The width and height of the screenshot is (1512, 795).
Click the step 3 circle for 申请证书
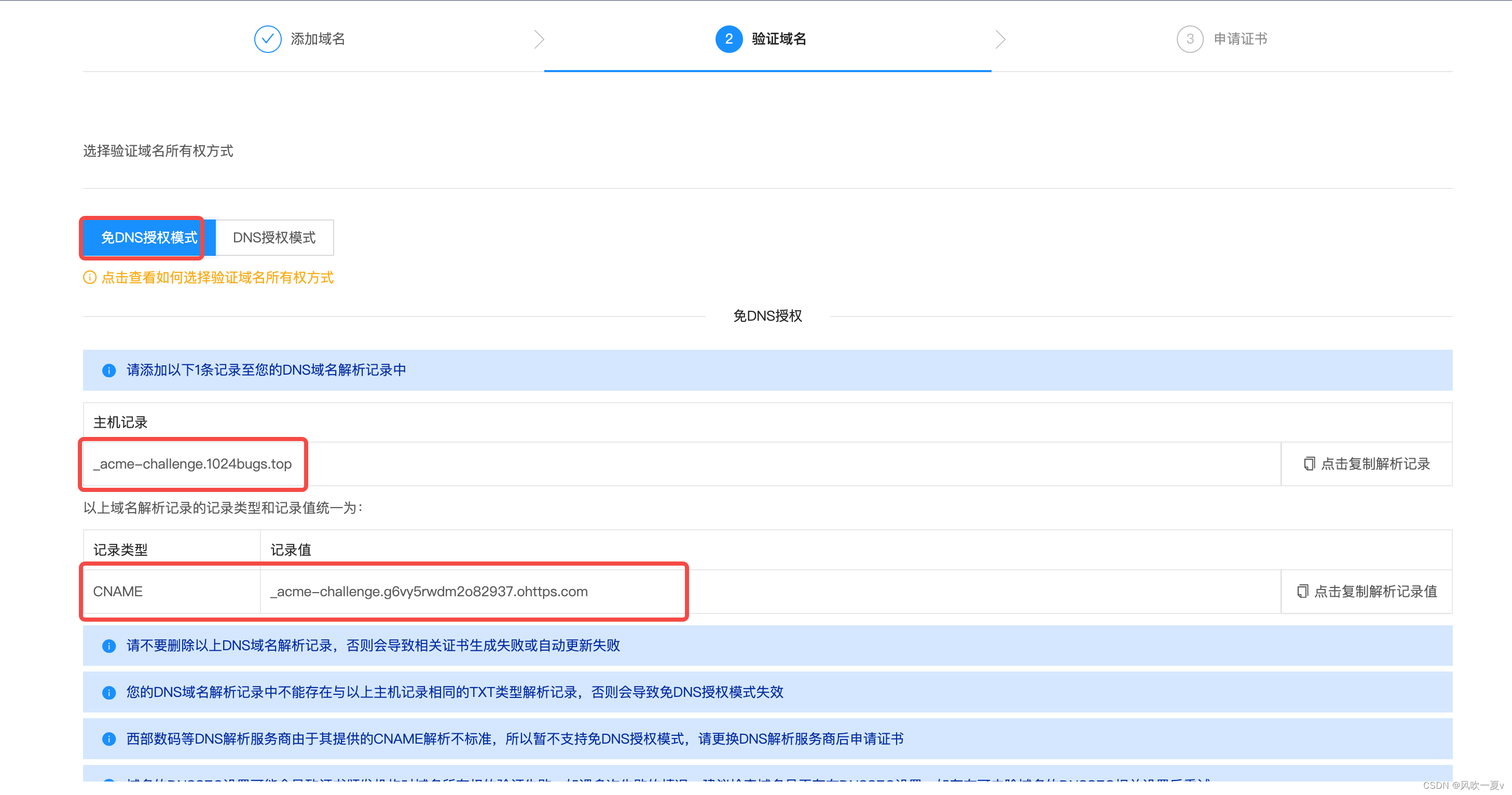click(x=1190, y=39)
